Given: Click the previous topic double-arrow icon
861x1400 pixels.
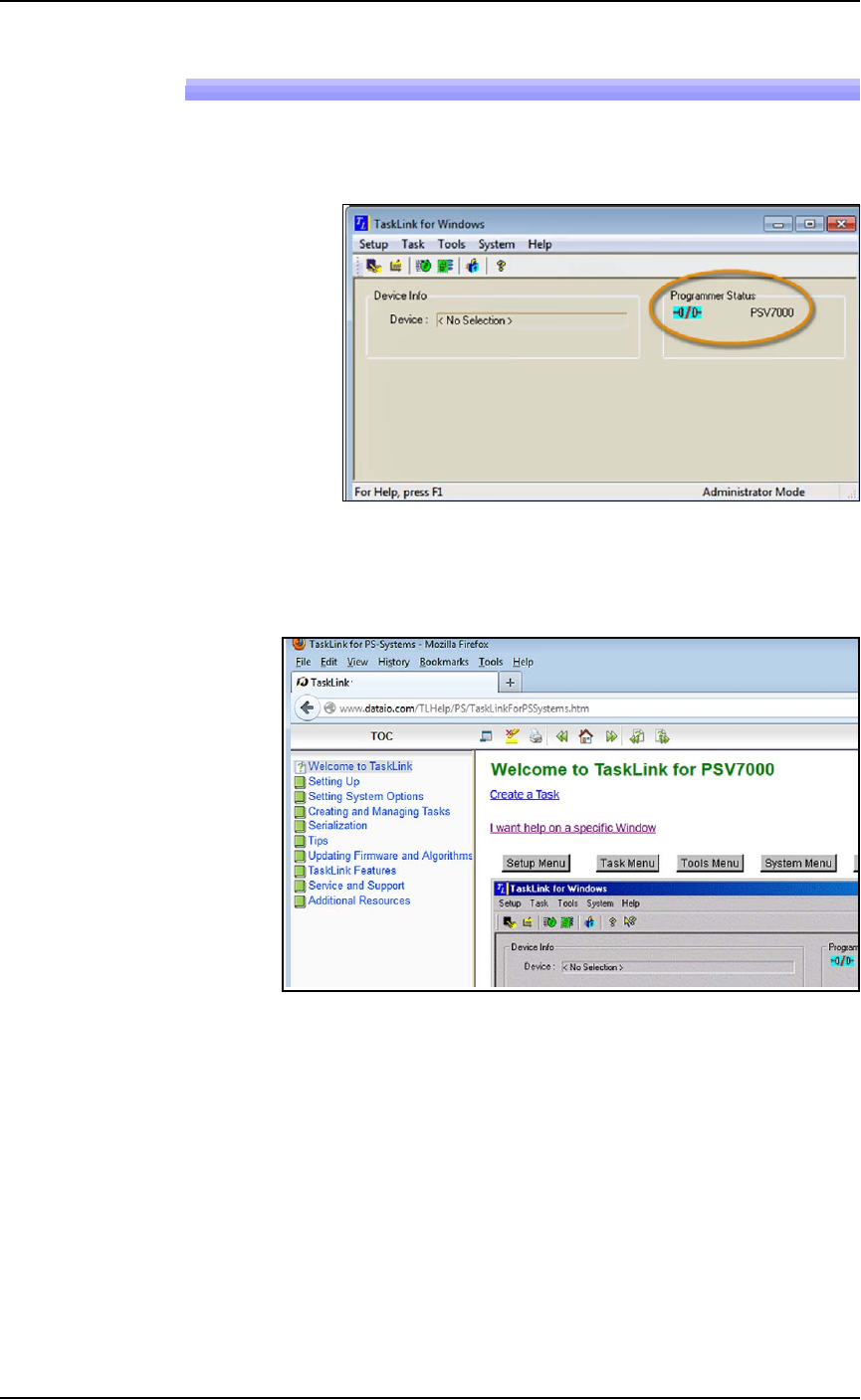Looking at the screenshot, I should pyautogui.click(x=562, y=737).
